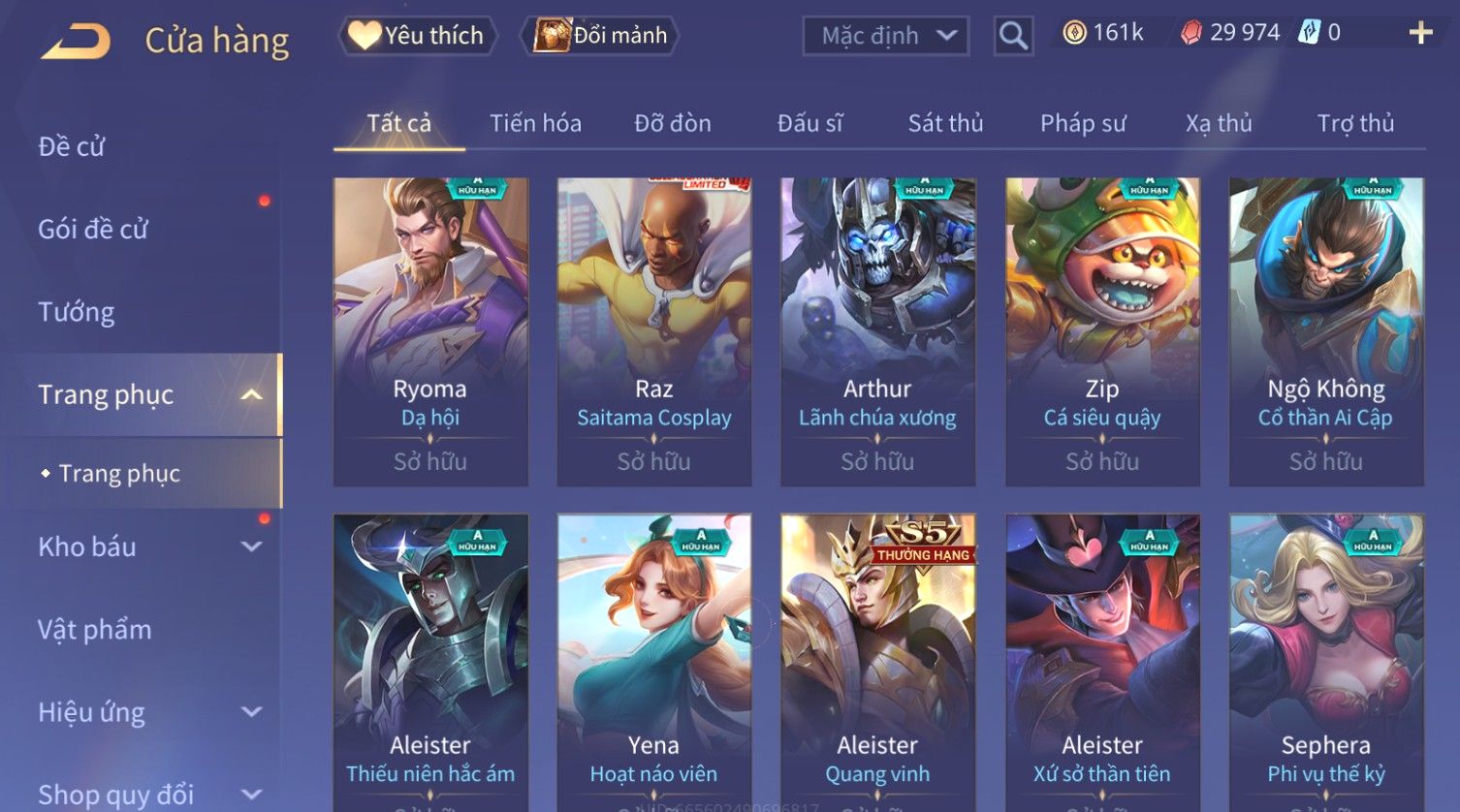Open Yena Hoạt náo viên skin card
The width and height of the screenshot is (1460, 812).
click(654, 663)
